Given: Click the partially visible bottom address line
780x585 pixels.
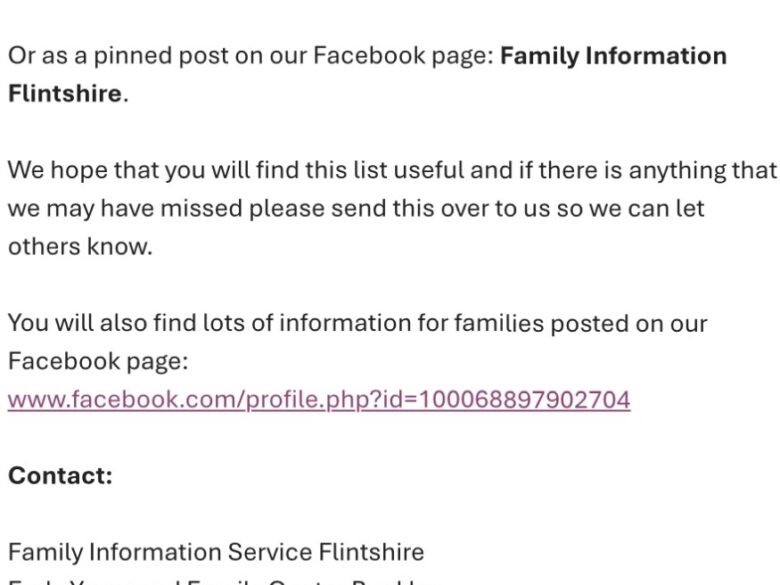Looking at the screenshot, I should pos(220,582).
